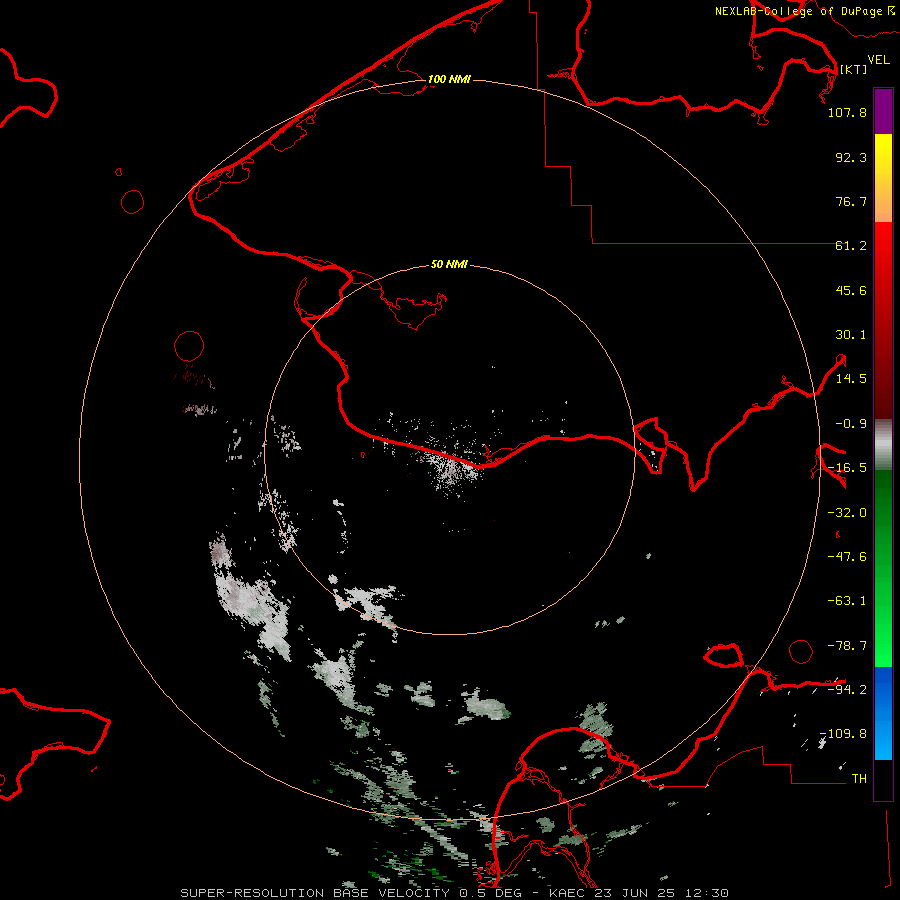Select the 50 NMI range ring label
Image resolution: width=900 pixels, height=900 pixels.
point(449,264)
